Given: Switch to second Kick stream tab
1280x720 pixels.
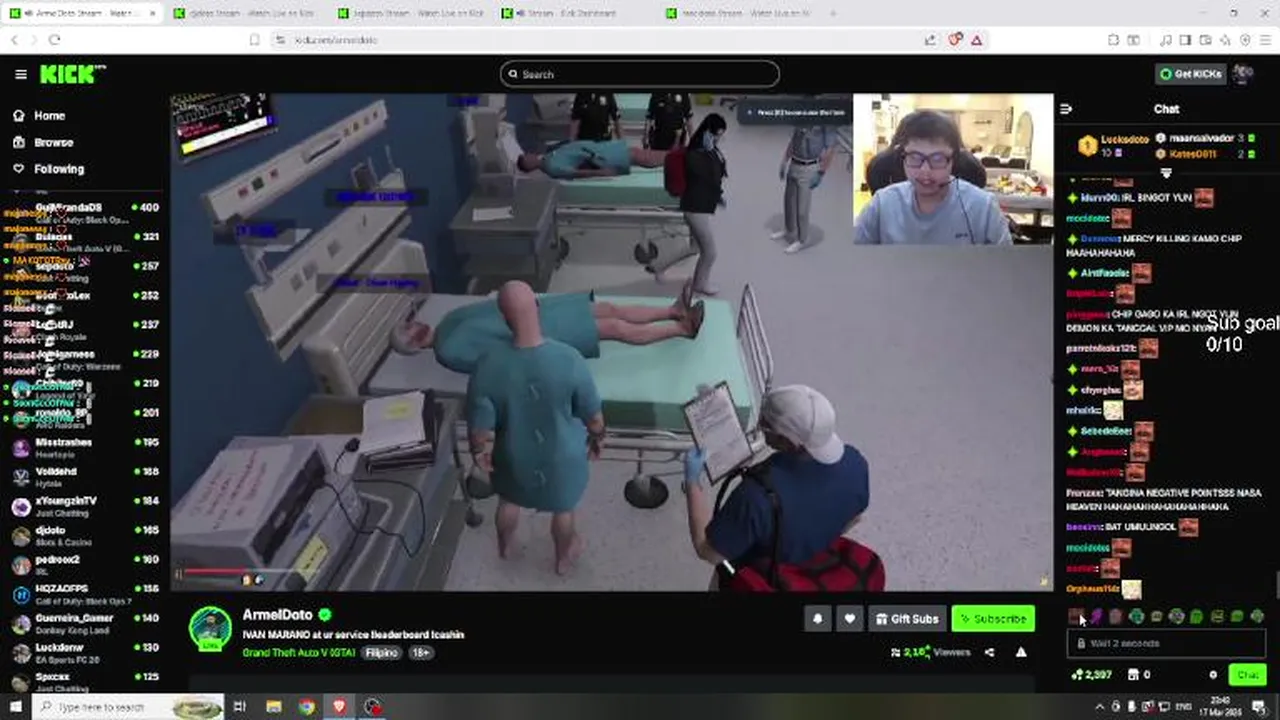Looking at the screenshot, I should (x=245, y=13).
